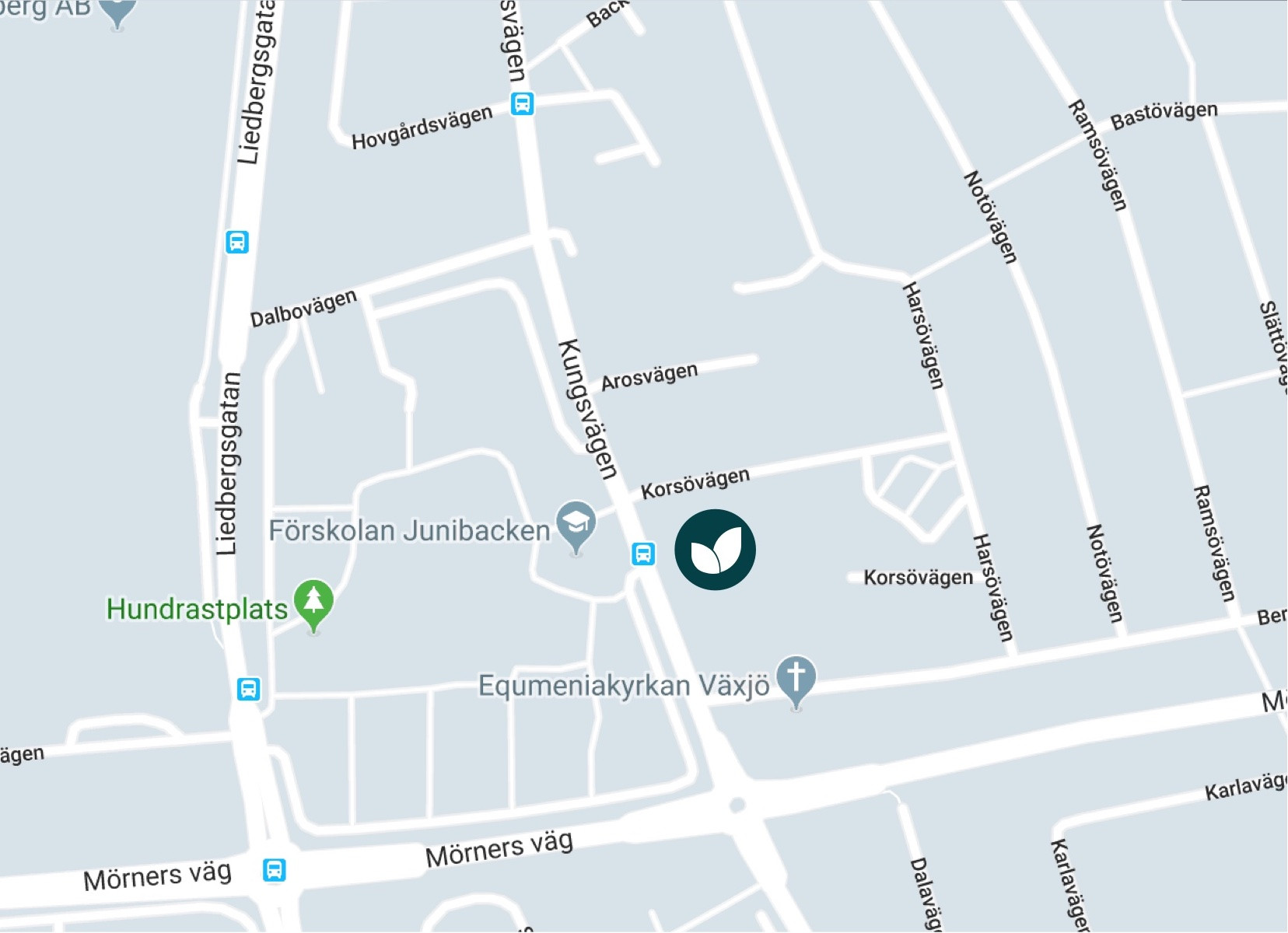This screenshot has width=1288, height=933.
Task: Open the Förskolan Junibacken place label
Action: pyautogui.click(x=409, y=531)
